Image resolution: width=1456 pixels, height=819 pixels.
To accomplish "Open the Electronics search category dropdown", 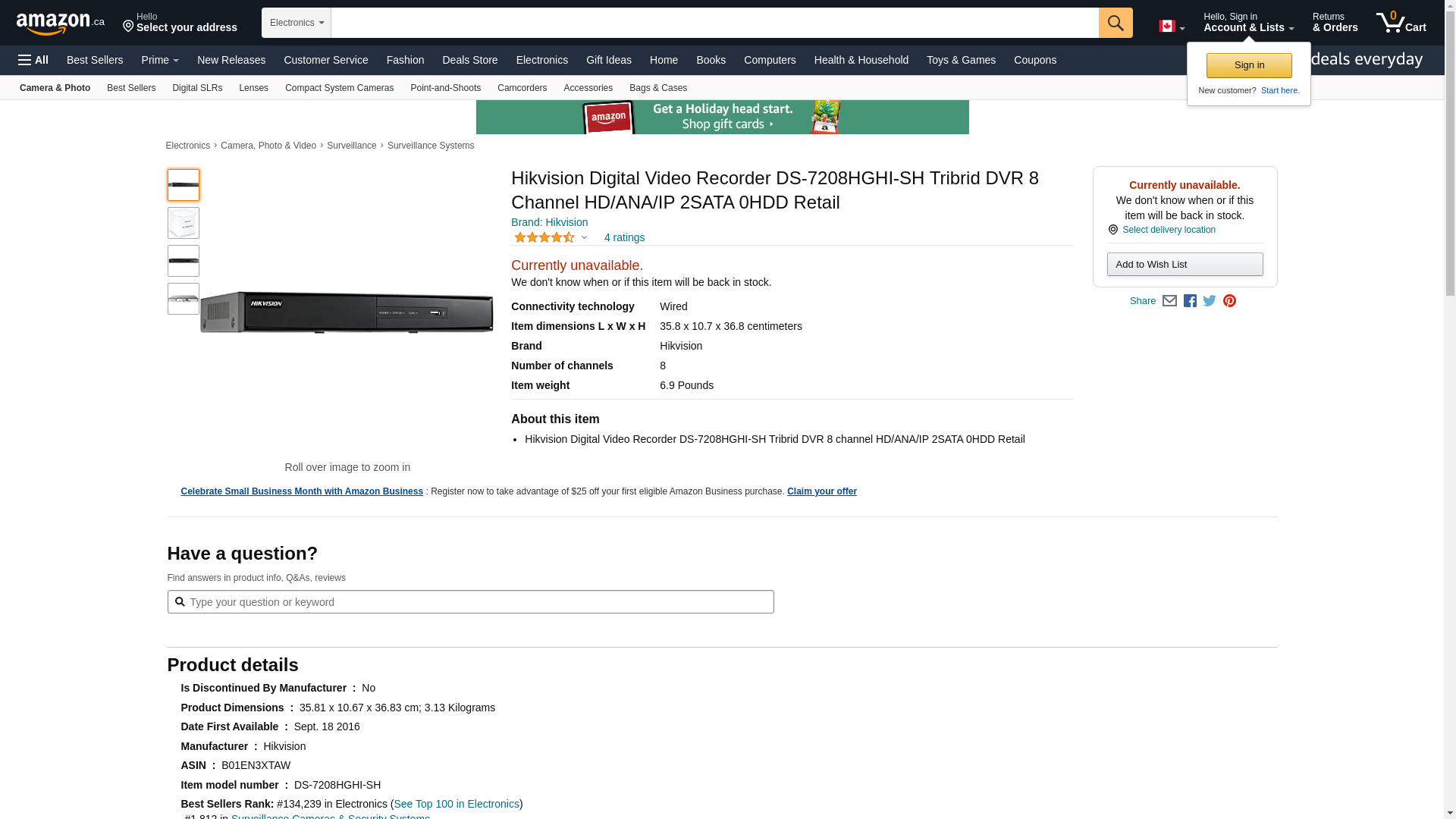I will (297, 23).
